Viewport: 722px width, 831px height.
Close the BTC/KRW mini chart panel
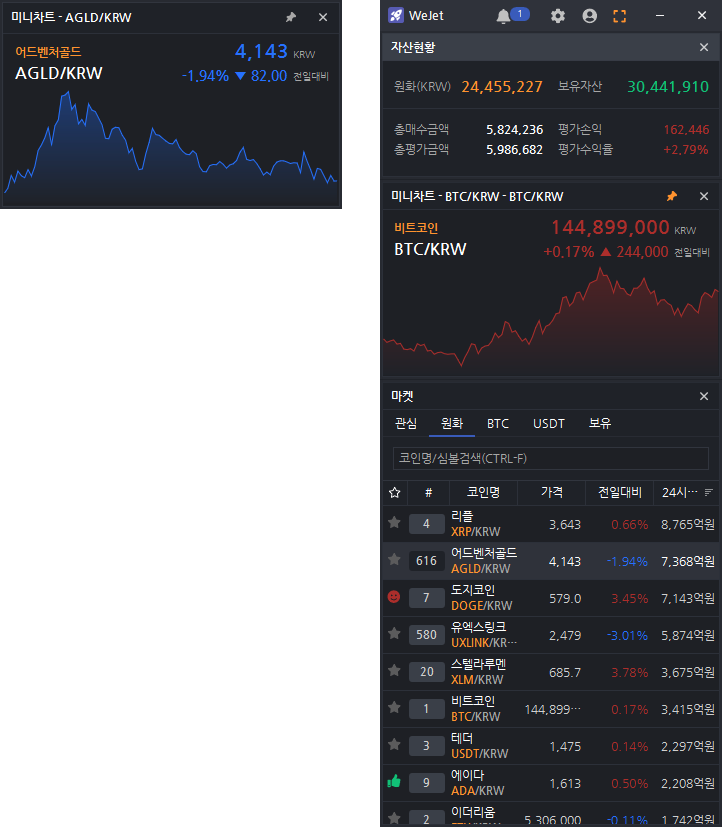pos(704,197)
